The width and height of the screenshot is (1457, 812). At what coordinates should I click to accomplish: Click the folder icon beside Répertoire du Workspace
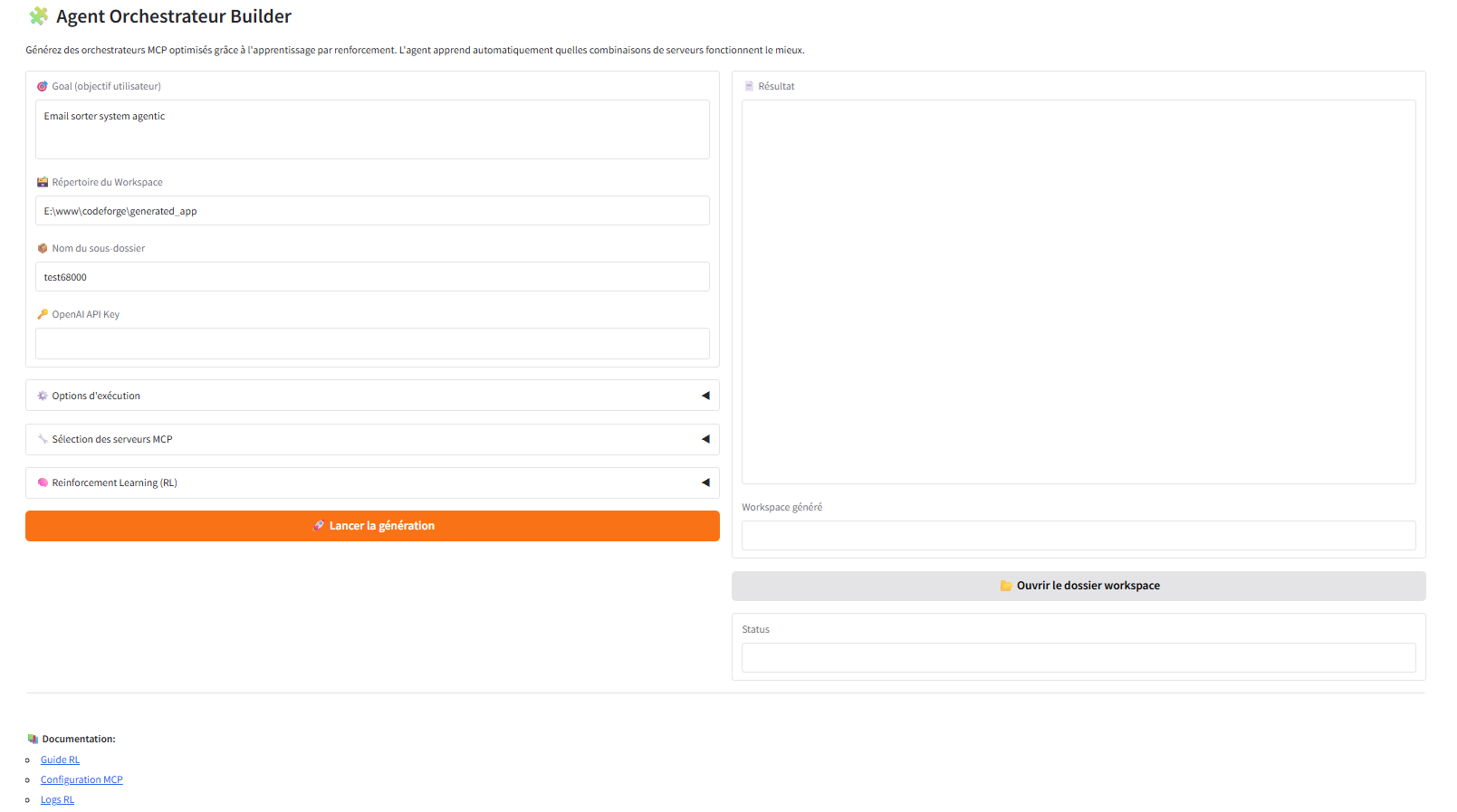coord(42,182)
